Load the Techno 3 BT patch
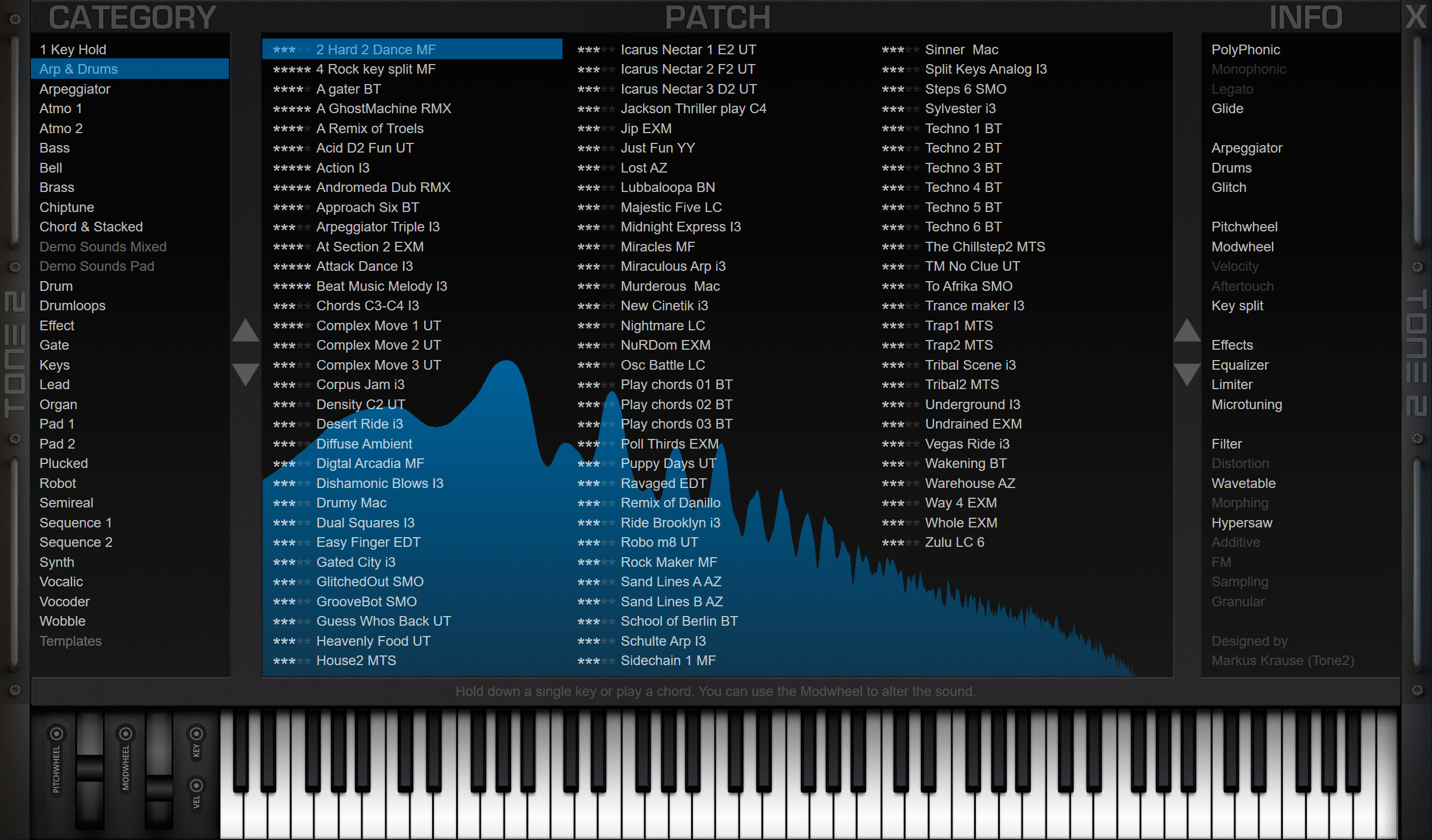This screenshot has height=840, width=1432. pos(963,168)
